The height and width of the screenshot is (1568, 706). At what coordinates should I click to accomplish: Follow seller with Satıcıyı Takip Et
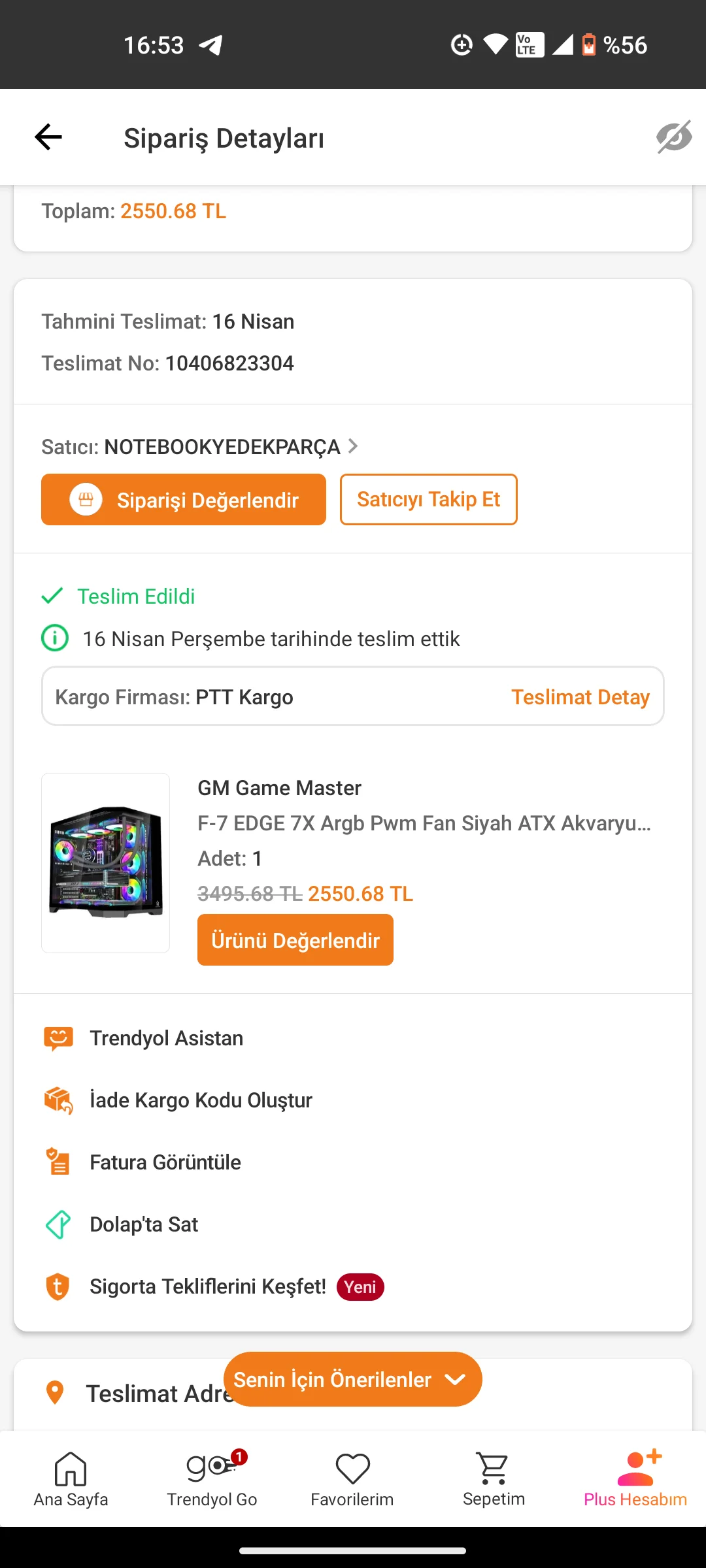[x=428, y=500]
